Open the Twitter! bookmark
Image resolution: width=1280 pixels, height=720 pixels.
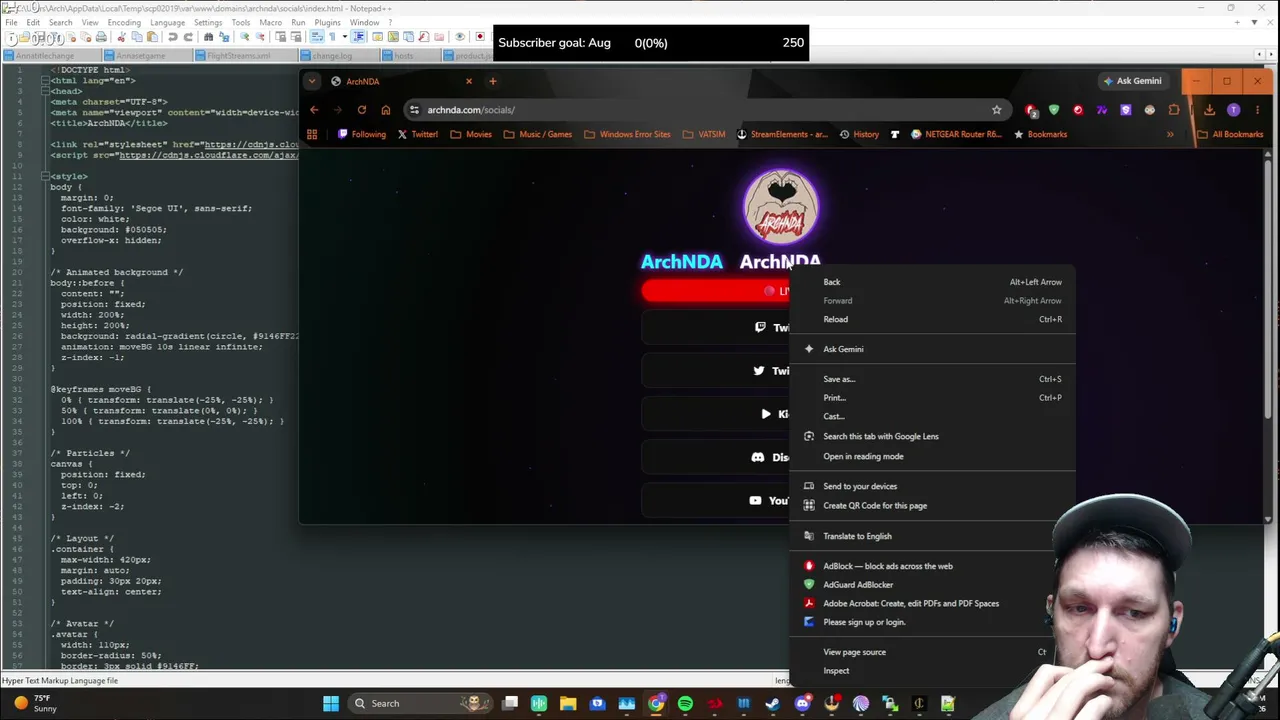(418, 134)
